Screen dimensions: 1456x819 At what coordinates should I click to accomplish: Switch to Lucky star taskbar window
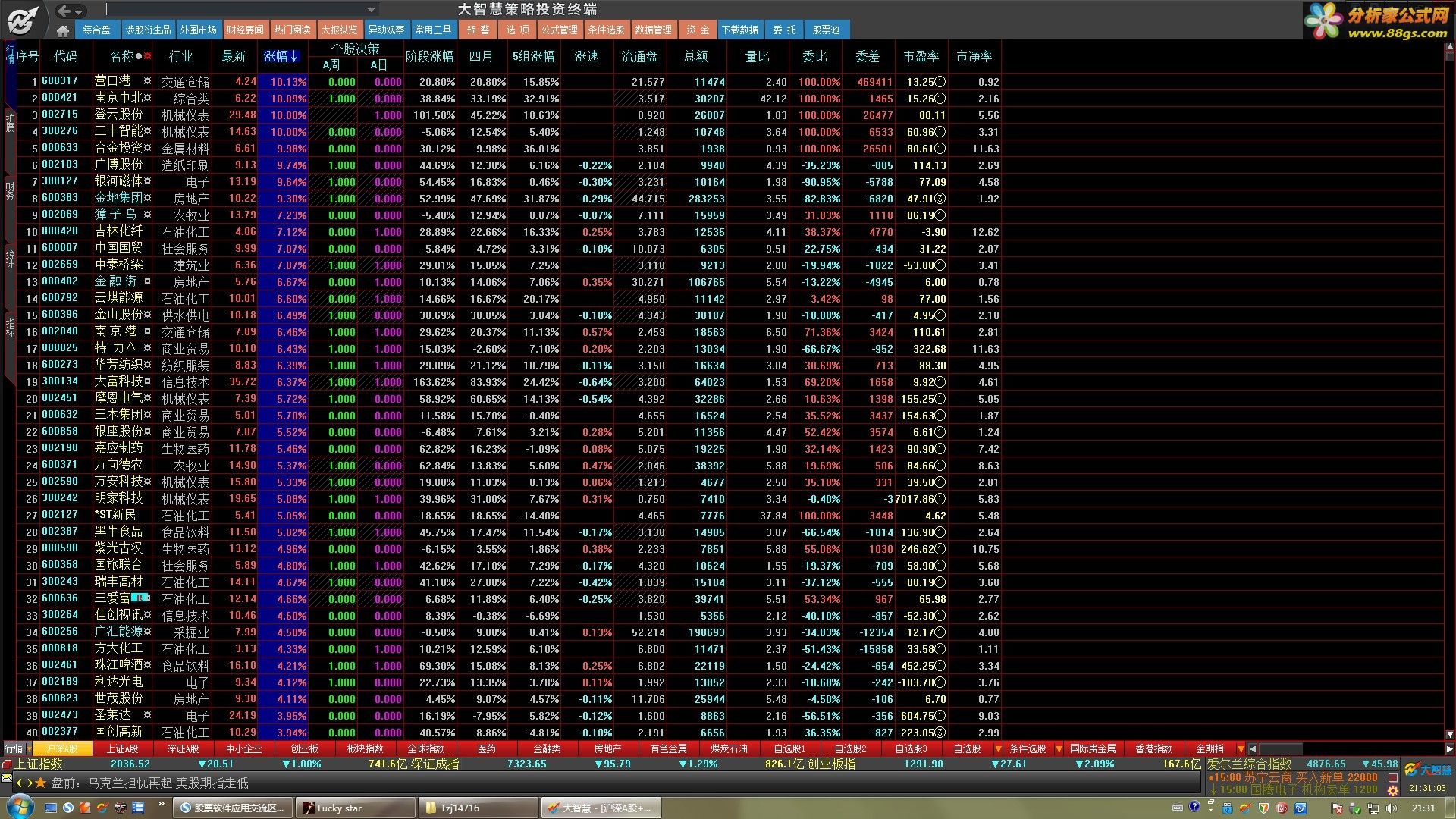pyautogui.click(x=355, y=808)
